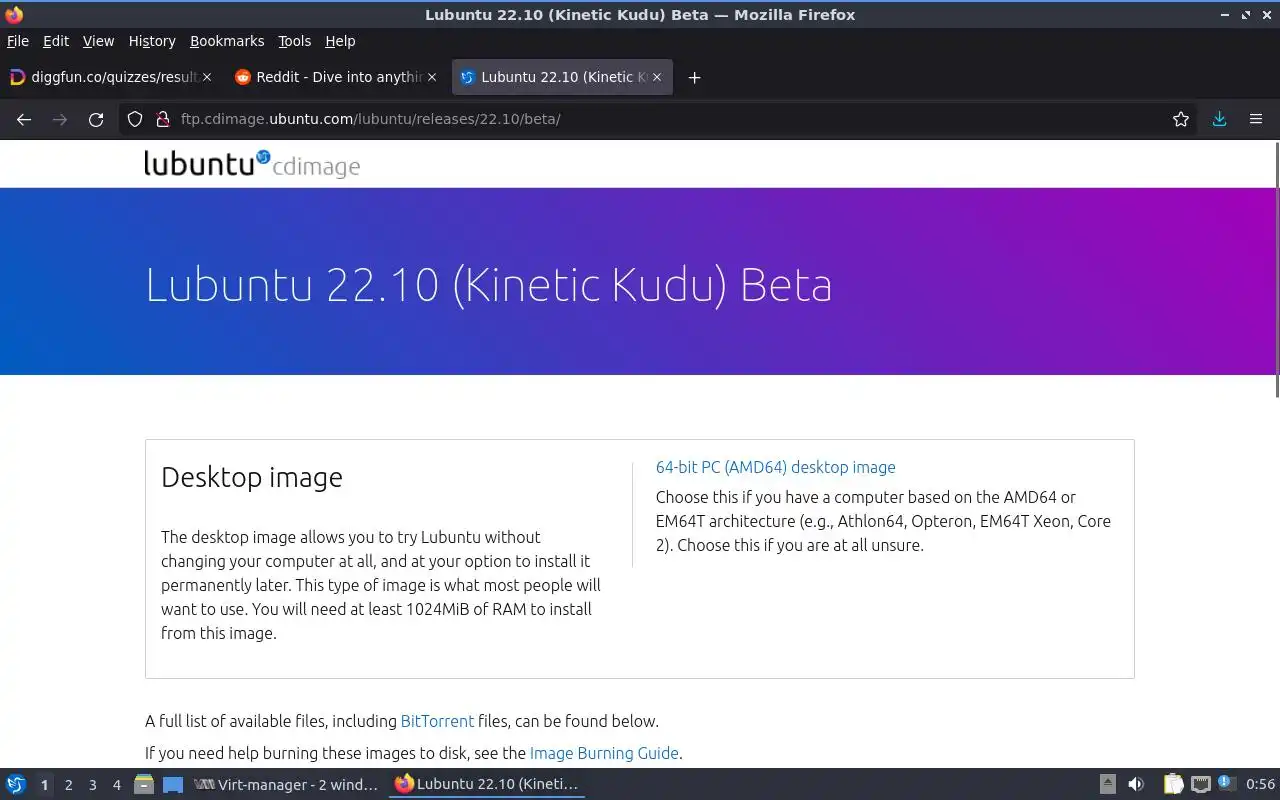
Task: Click the page vertical scrollbar thumb
Action: (x=1276, y=270)
